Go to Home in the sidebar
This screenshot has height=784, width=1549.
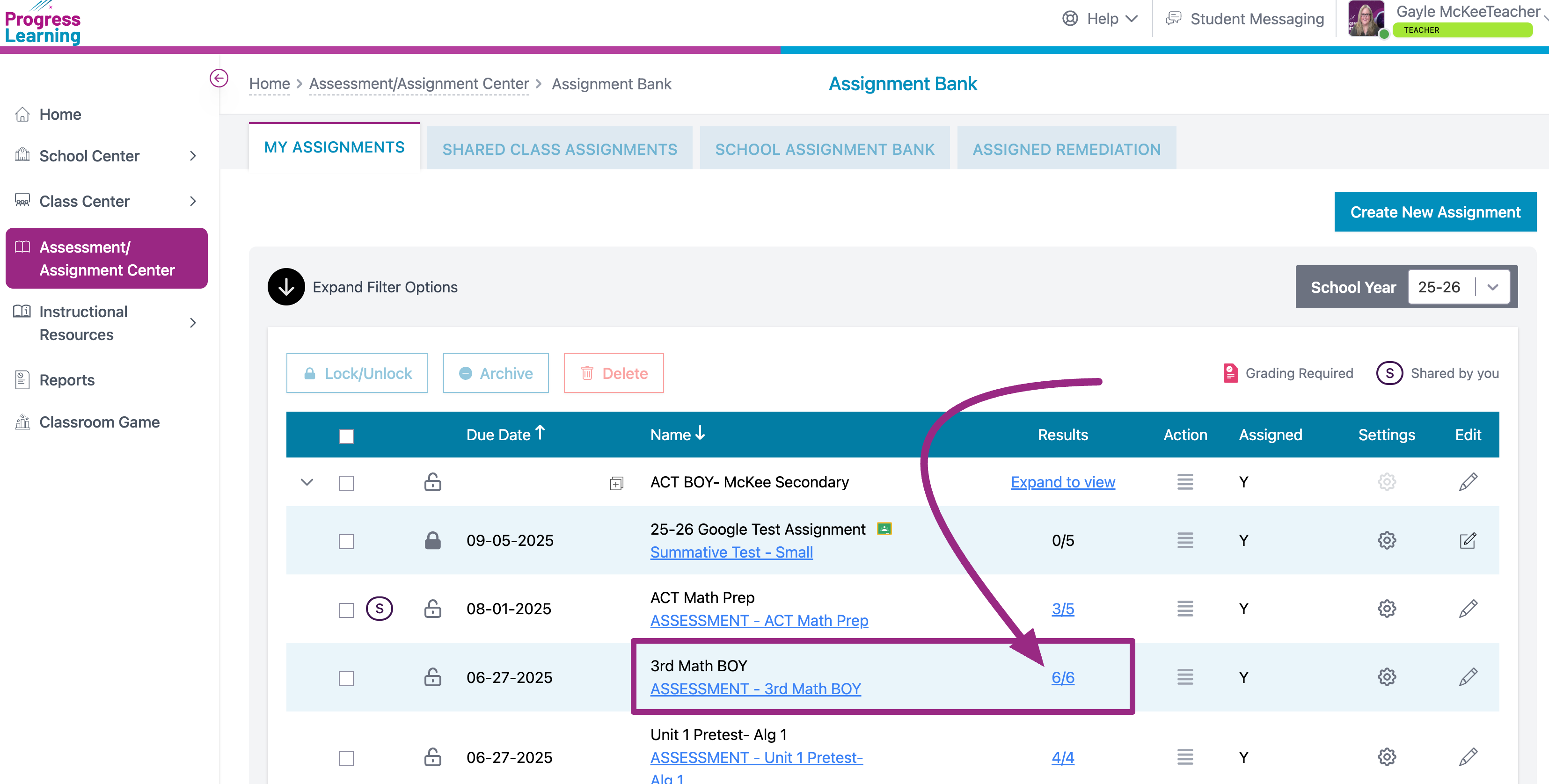[x=60, y=114]
